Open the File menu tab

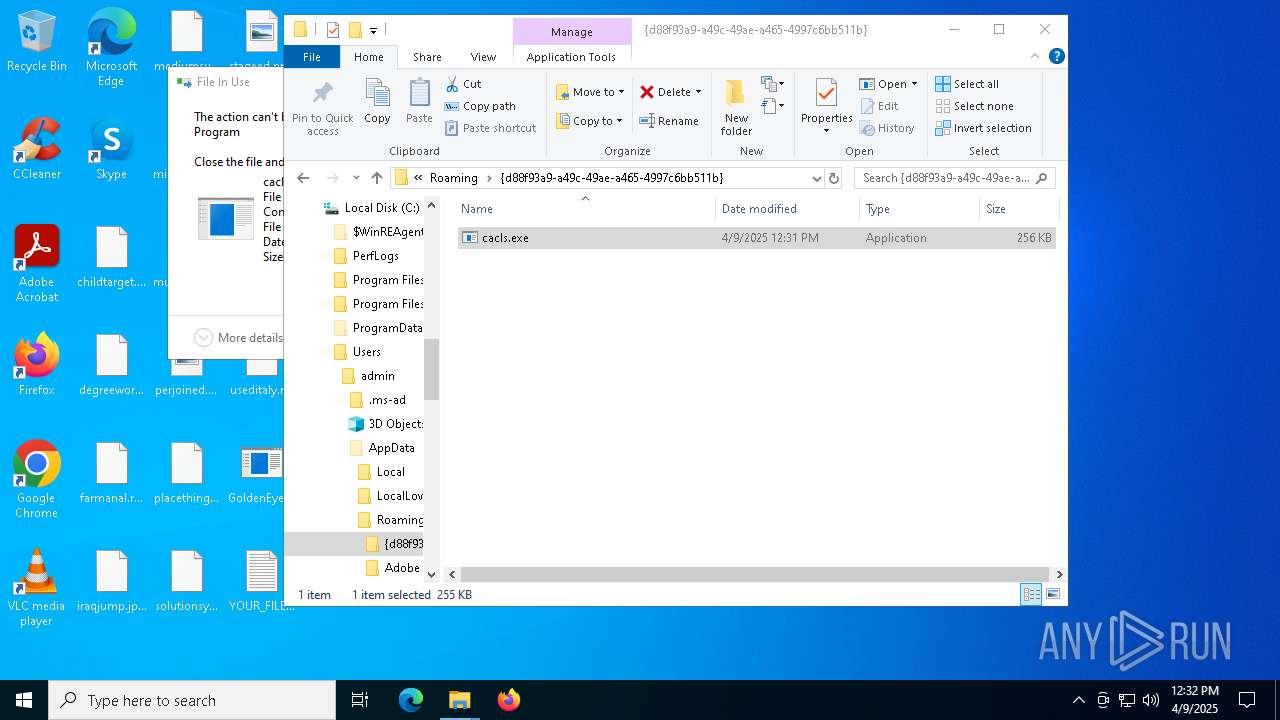312,57
